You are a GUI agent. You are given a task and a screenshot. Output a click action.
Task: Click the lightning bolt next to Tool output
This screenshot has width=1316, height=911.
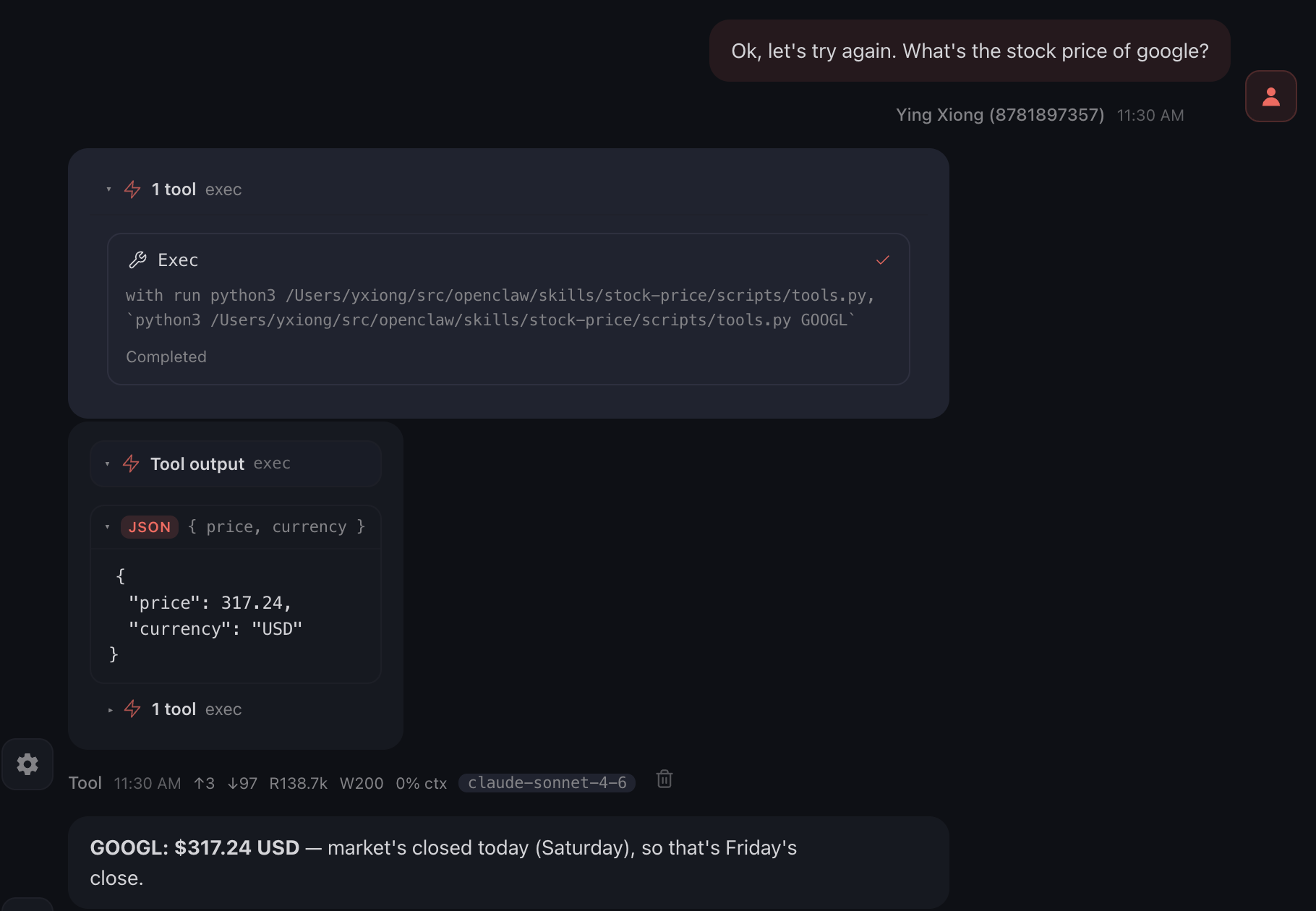(x=131, y=463)
